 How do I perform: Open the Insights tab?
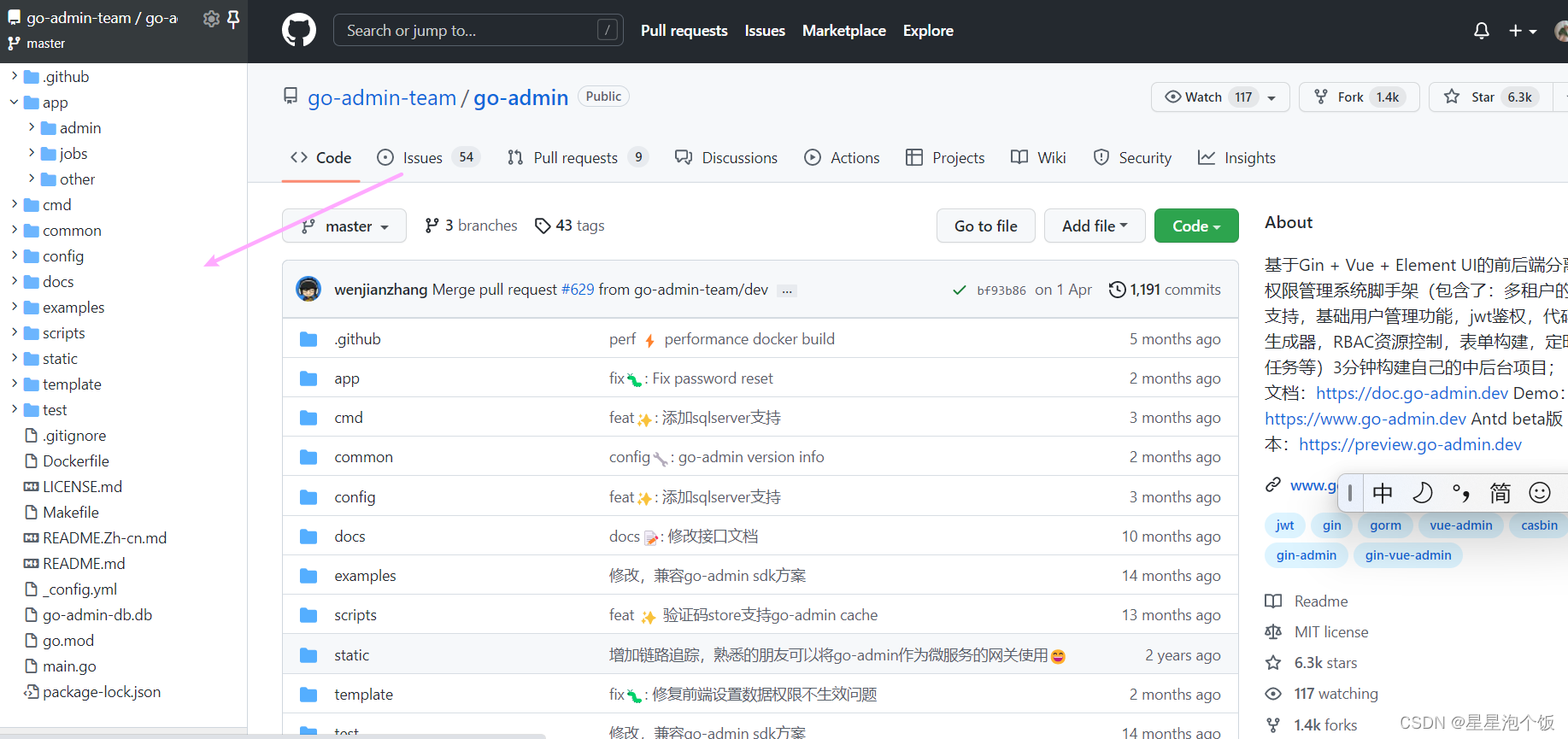point(1236,158)
